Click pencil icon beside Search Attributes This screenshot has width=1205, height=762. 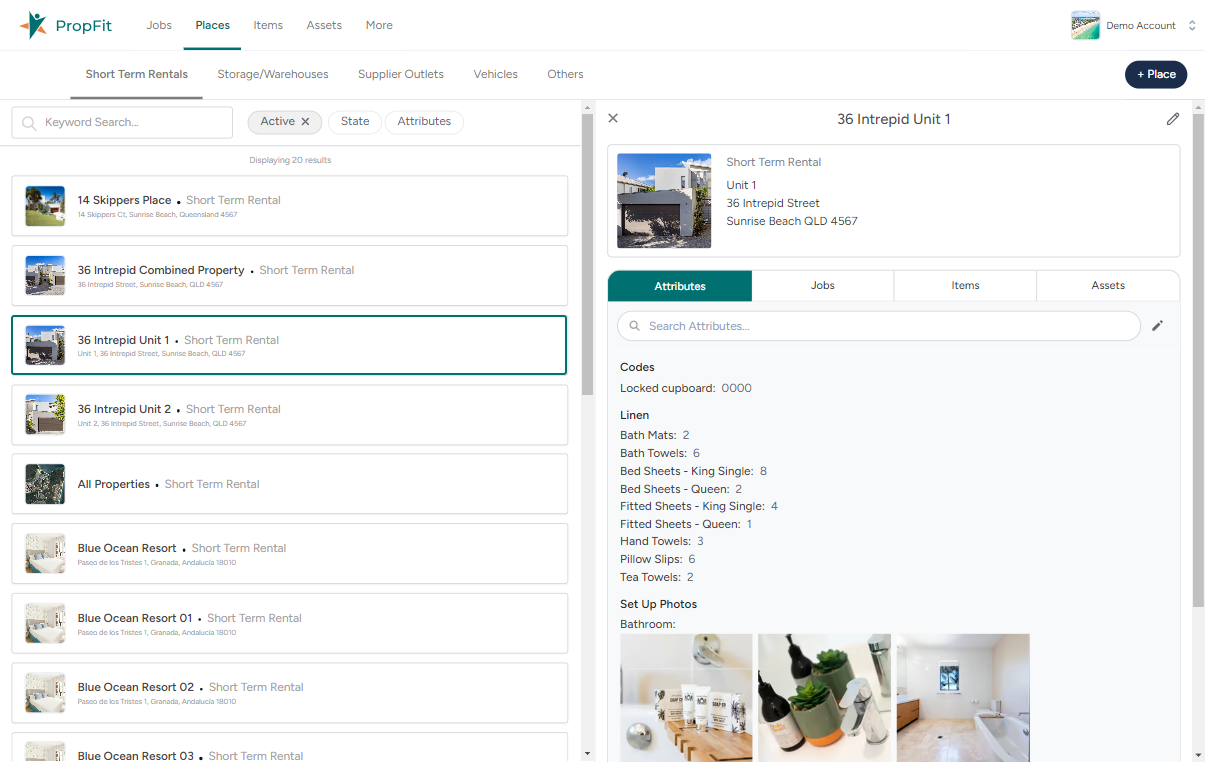1157,326
